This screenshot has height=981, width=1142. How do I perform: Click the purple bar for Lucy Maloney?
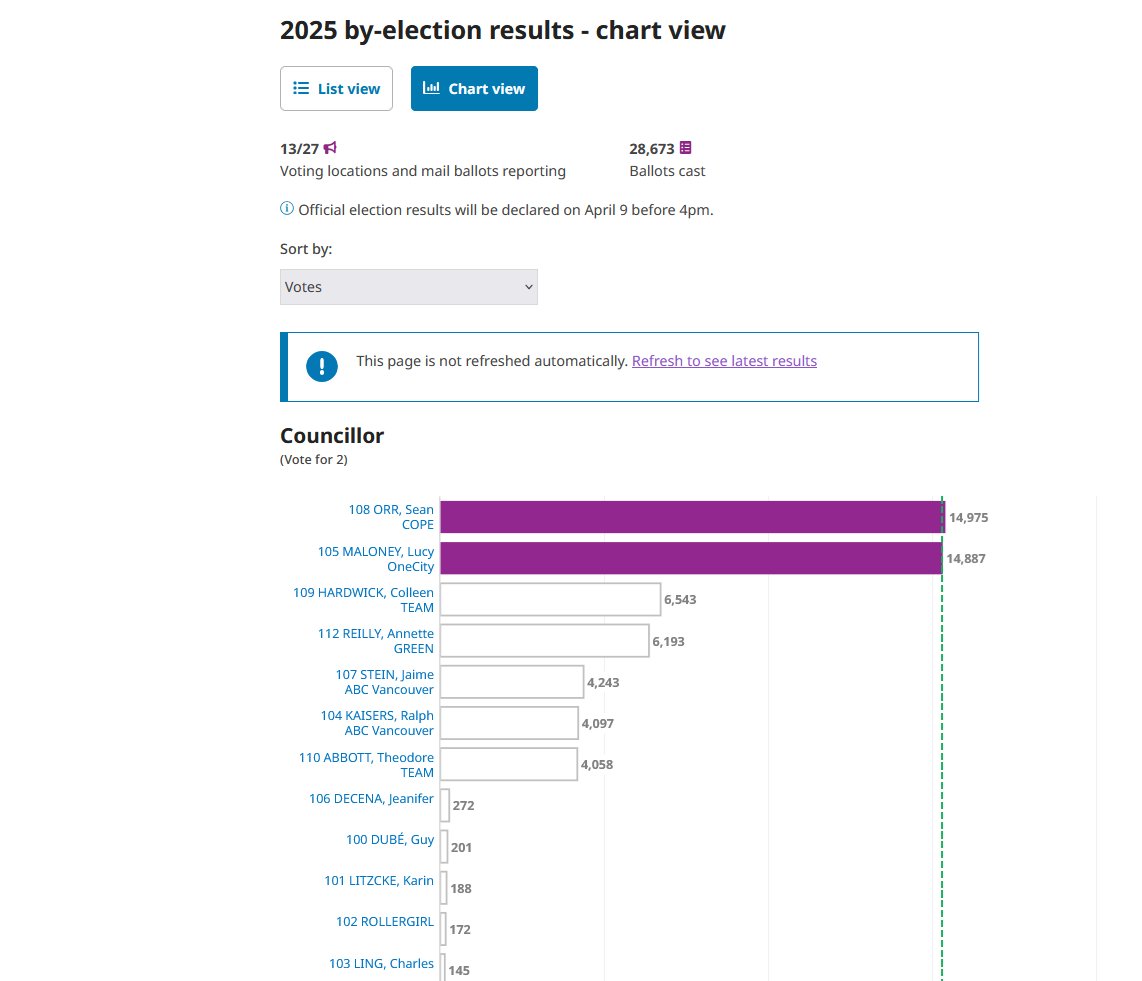pos(691,559)
